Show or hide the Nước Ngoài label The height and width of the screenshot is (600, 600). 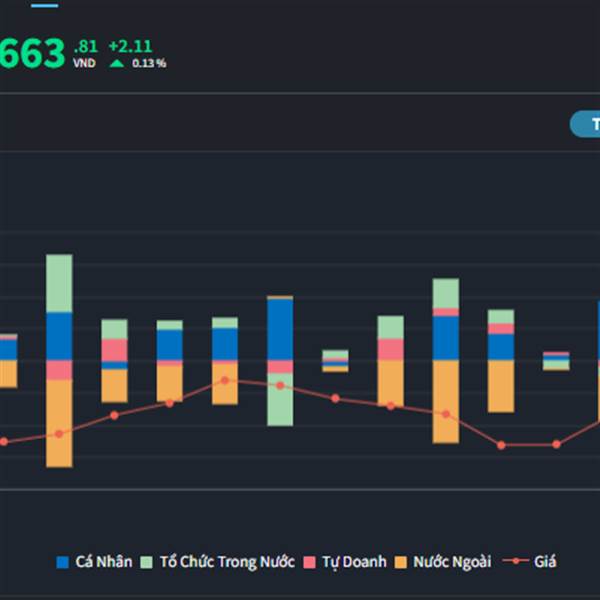(452, 562)
